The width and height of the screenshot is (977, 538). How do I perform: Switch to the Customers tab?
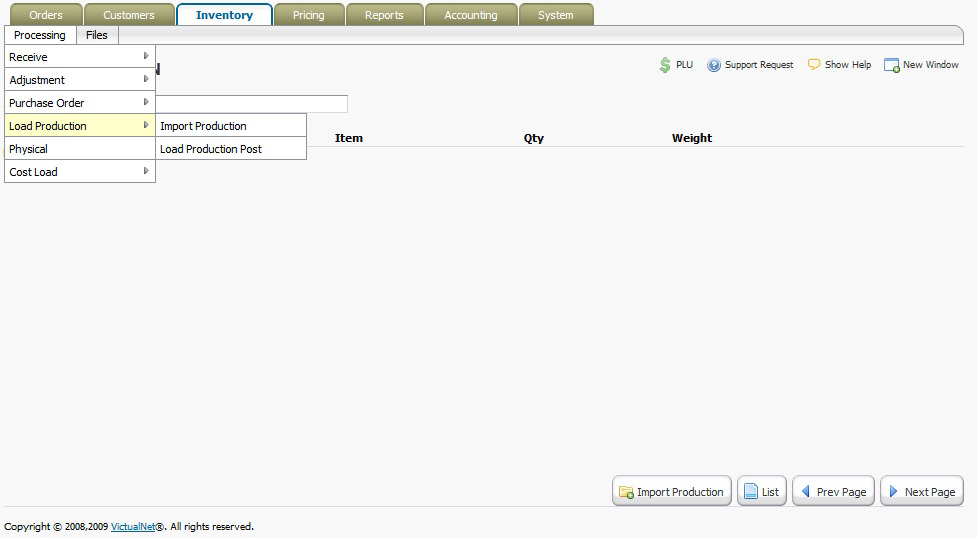point(129,14)
